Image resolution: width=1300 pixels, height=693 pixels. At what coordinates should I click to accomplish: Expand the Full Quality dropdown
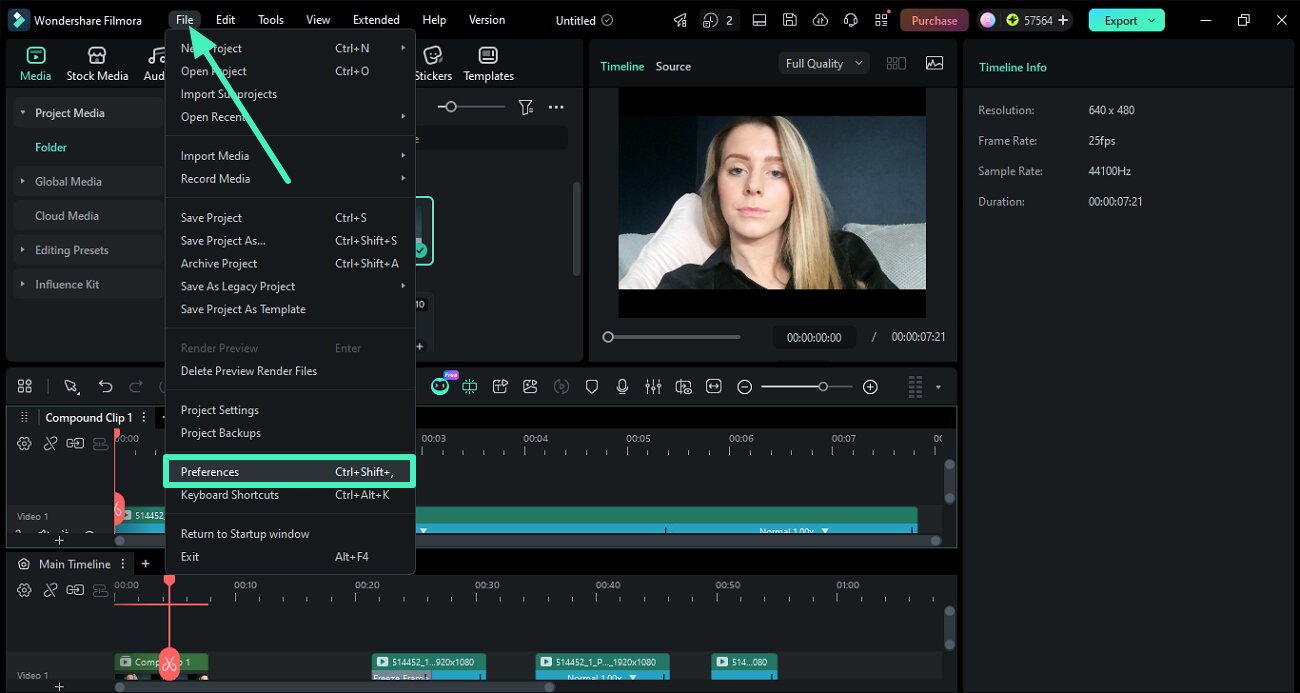click(x=823, y=63)
